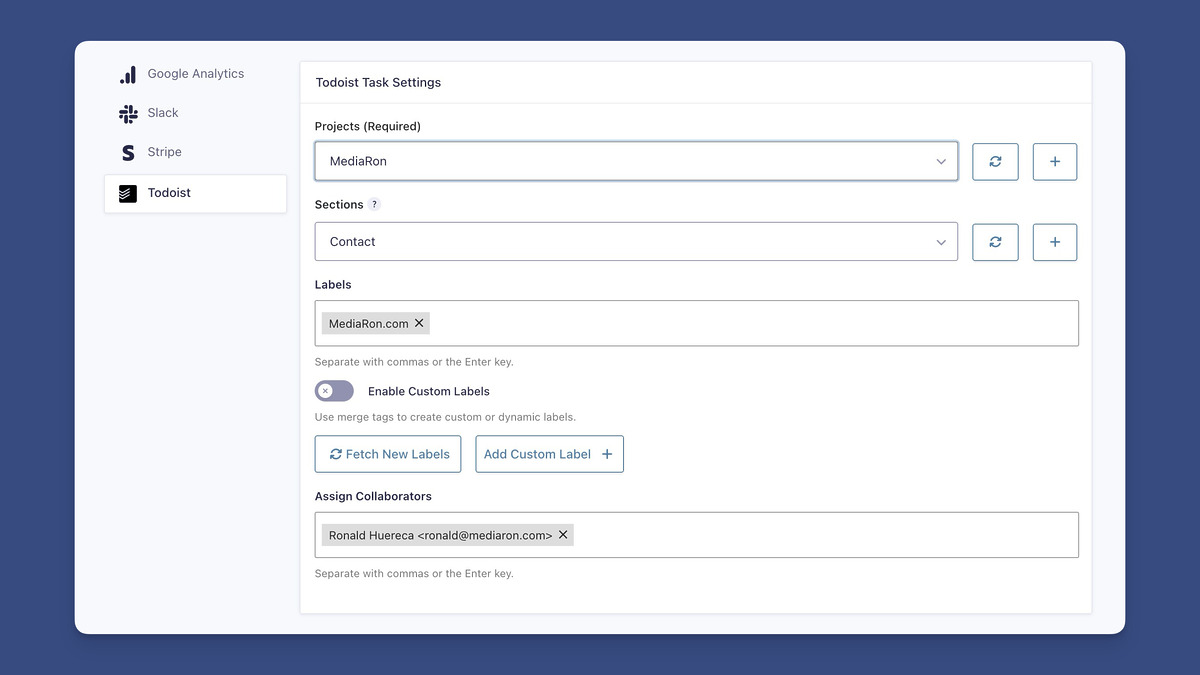
Task: Refresh the Projects list
Action: tap(995, 161)
